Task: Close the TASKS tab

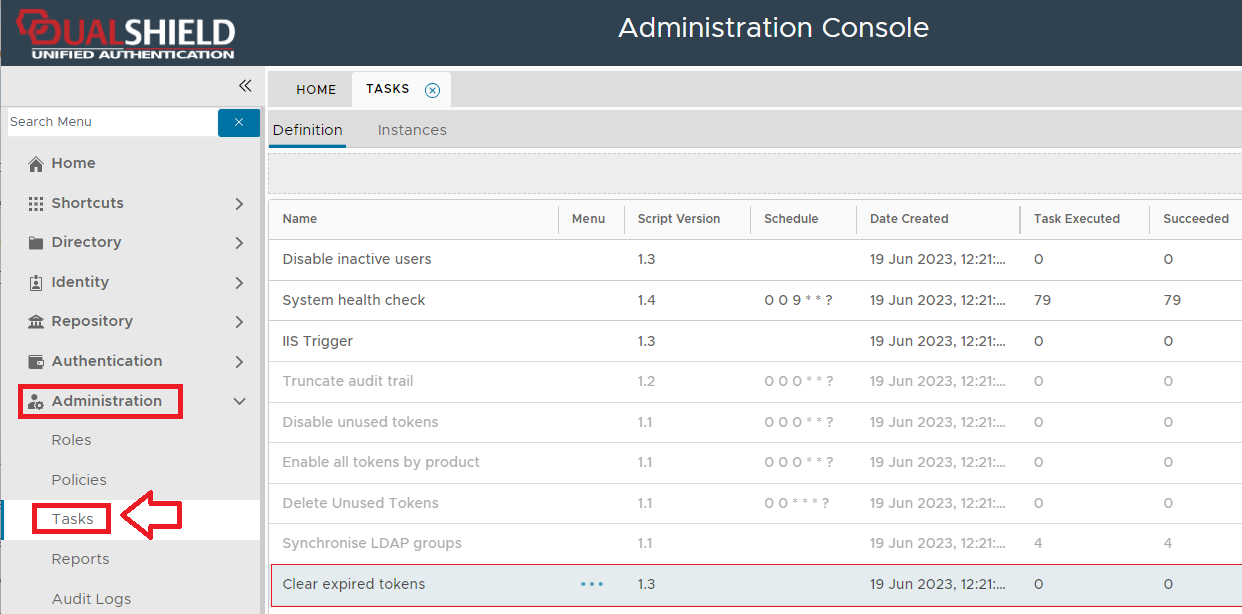Action: [x=432, y=90]
